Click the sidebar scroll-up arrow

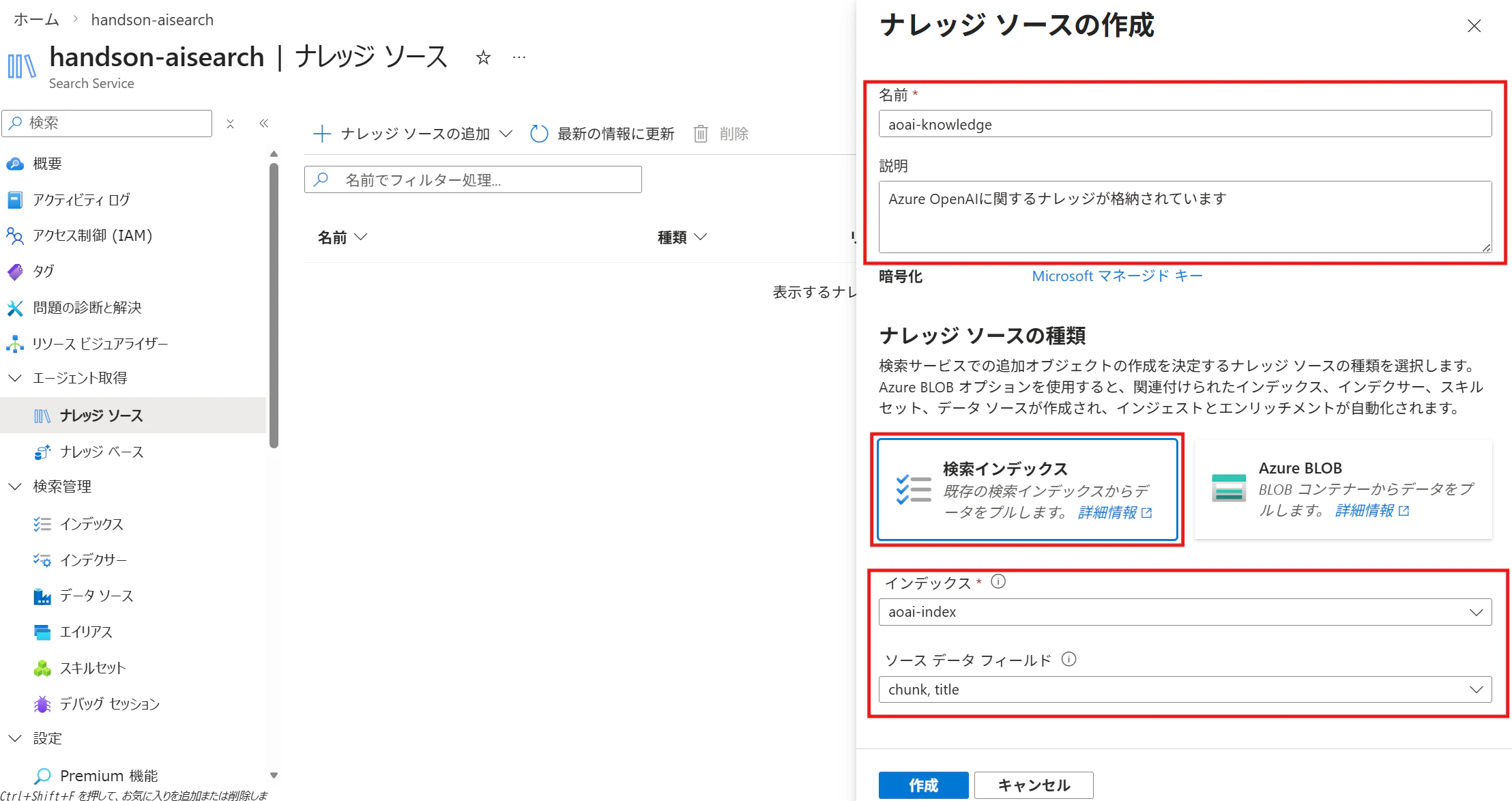point(274,154)
